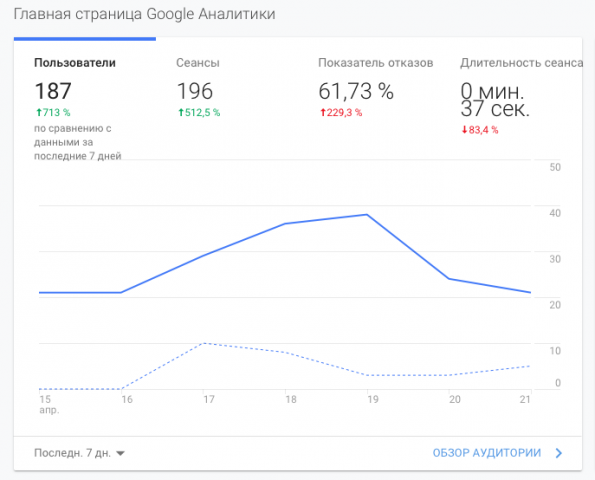Click the x-axis label 15 апр.
The height and width of the screenshot is (480, 595).
click(49, 404)
